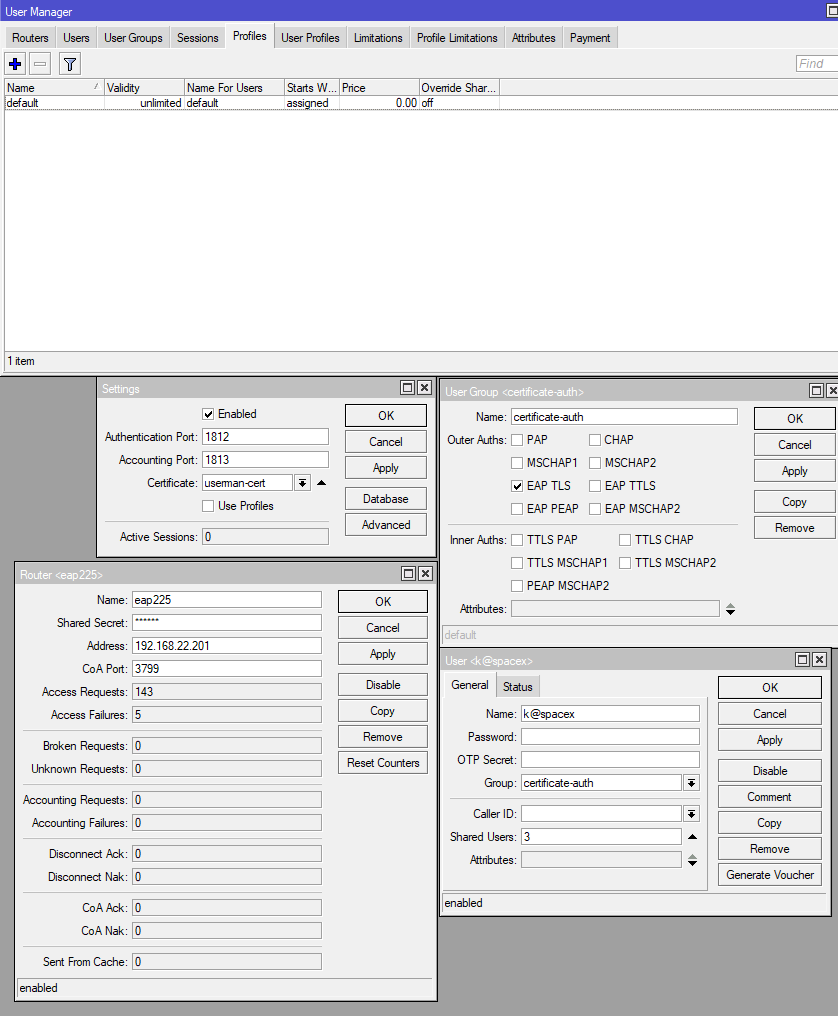Enable MSCHAP1 outer auth
The width and height of the screenshot is (838, 1016).
tap(517, 463)
